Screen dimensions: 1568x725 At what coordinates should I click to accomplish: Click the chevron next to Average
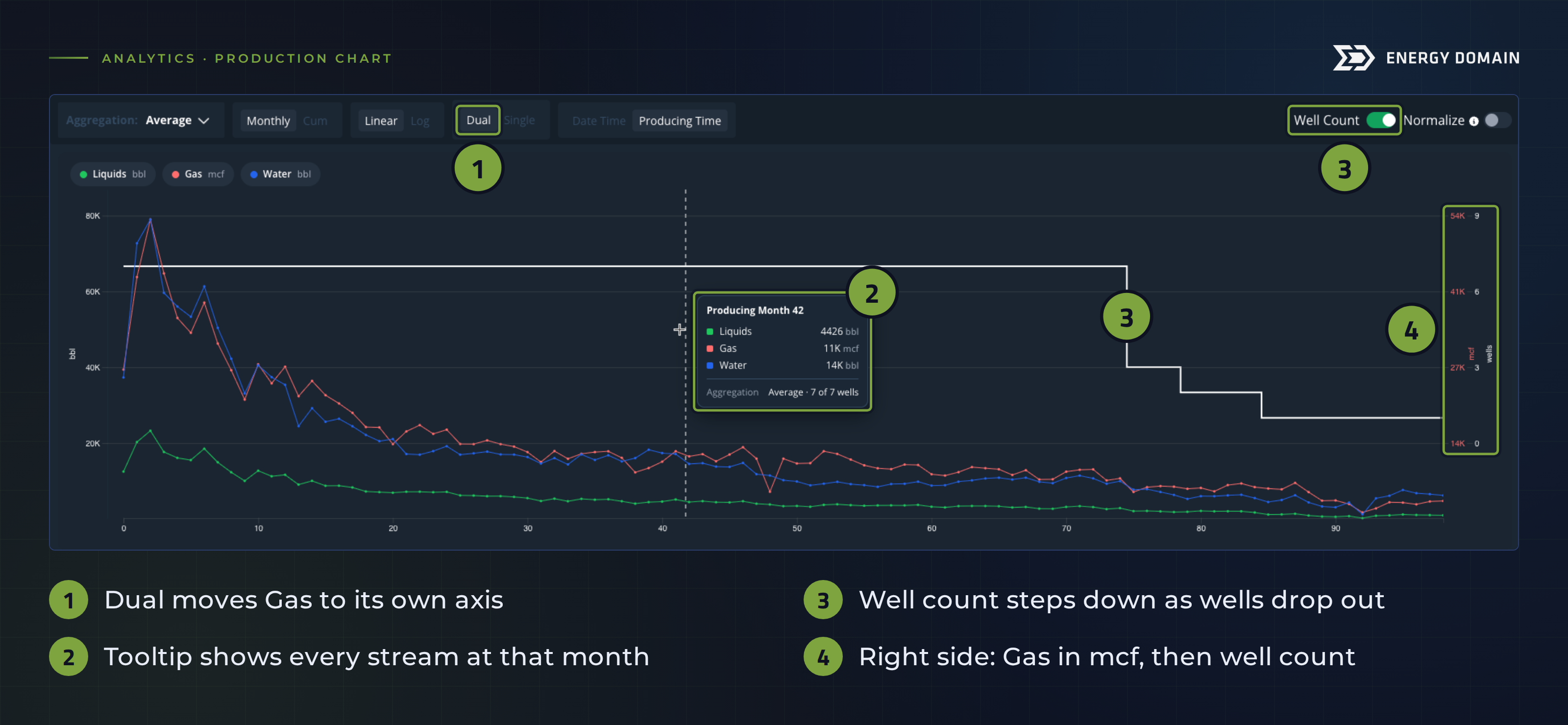coord(204,121)
